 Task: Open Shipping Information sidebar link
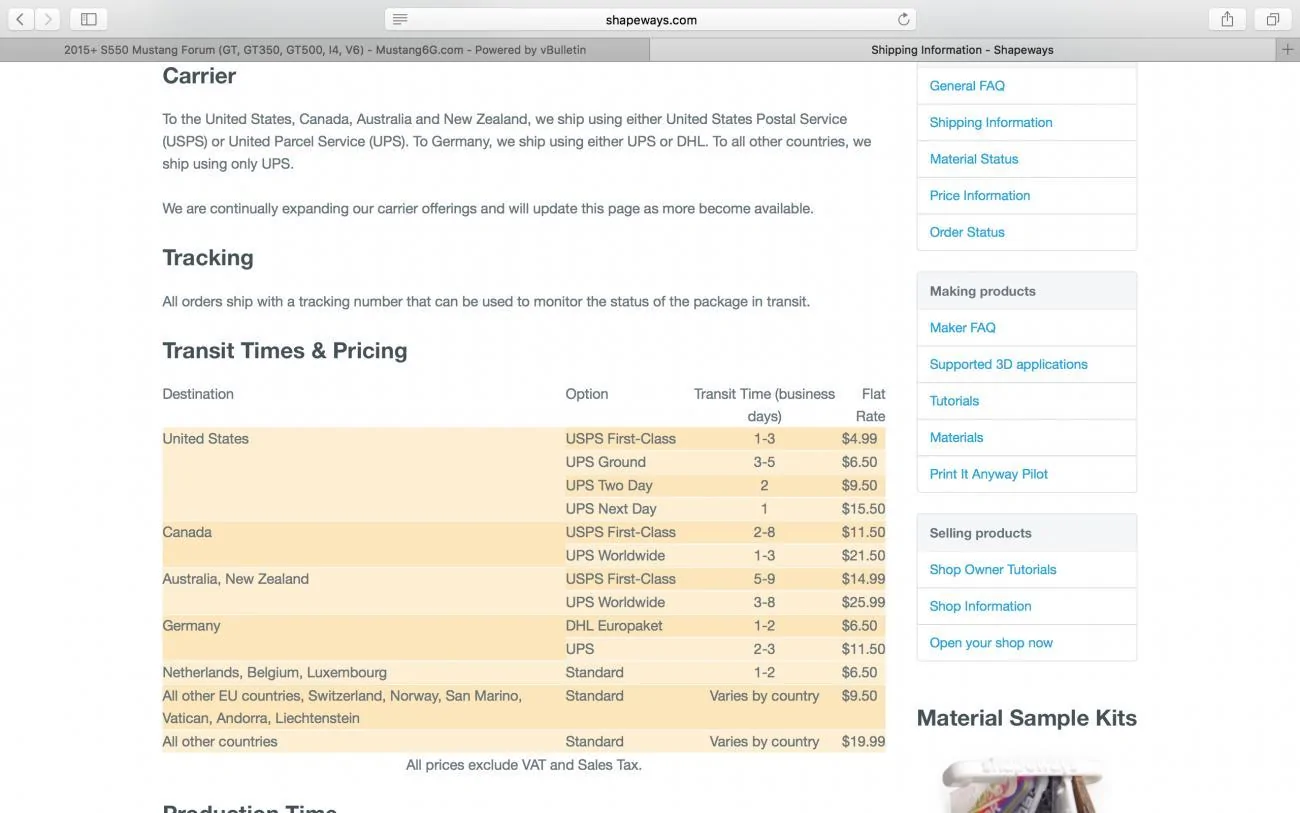(991, 122)
